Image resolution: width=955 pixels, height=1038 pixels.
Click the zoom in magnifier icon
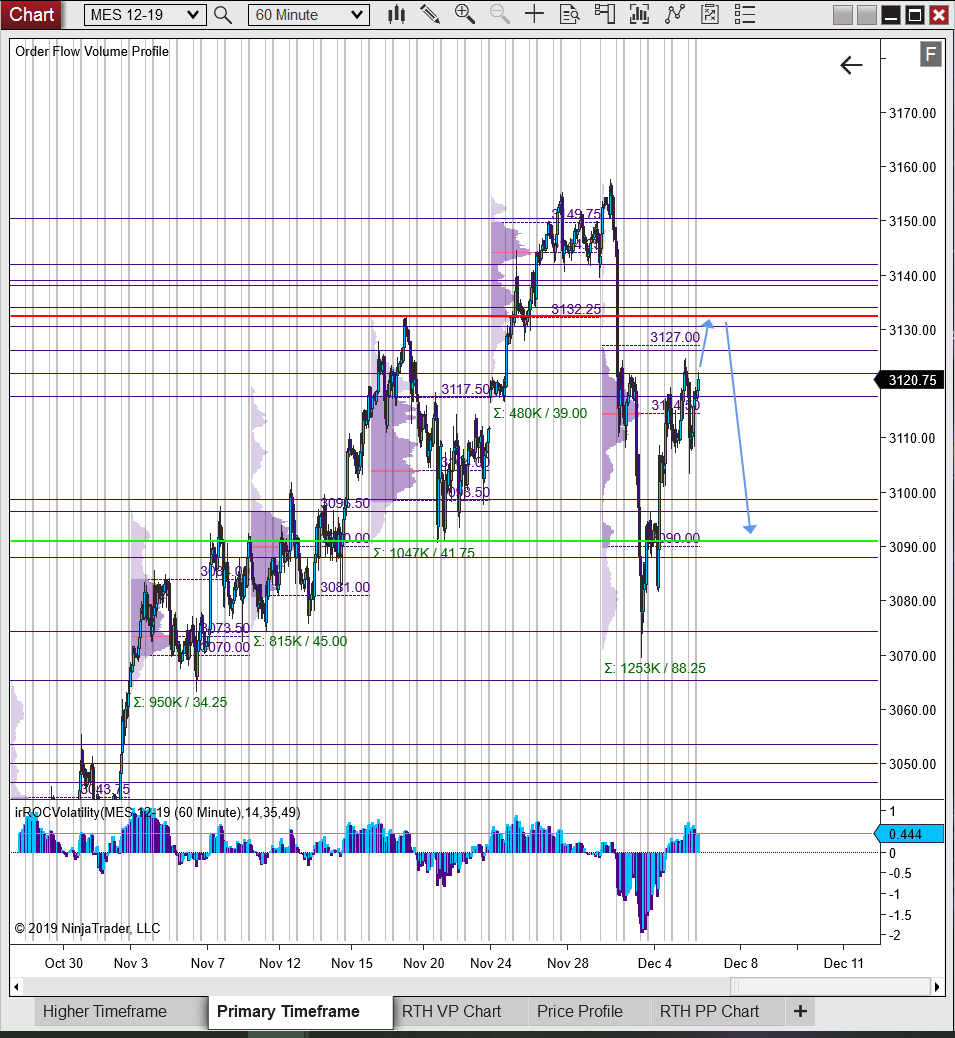(x=465, y=14)
